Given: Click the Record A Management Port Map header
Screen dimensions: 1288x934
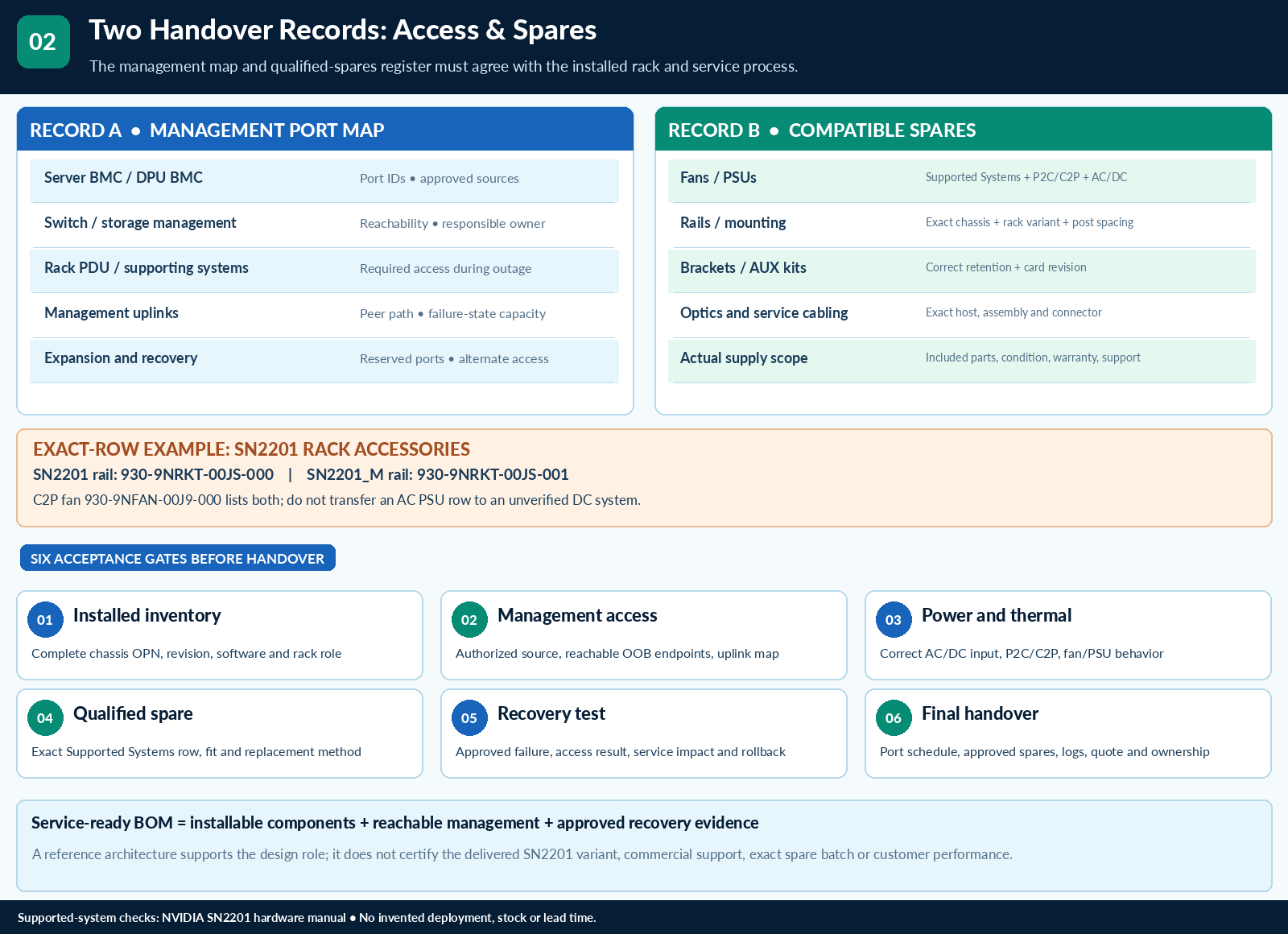Looking at the screenshot, I should [x=325, y=130].
